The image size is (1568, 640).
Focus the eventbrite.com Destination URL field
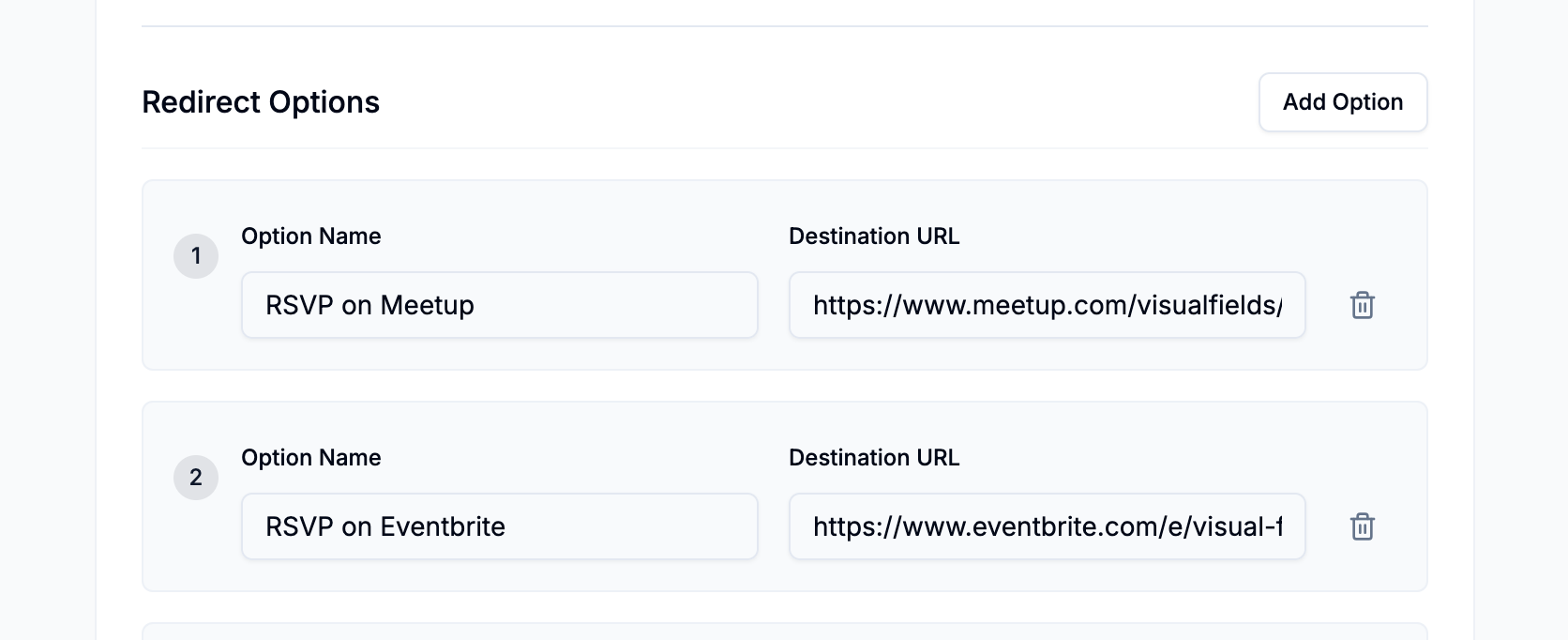[1048, 526]
